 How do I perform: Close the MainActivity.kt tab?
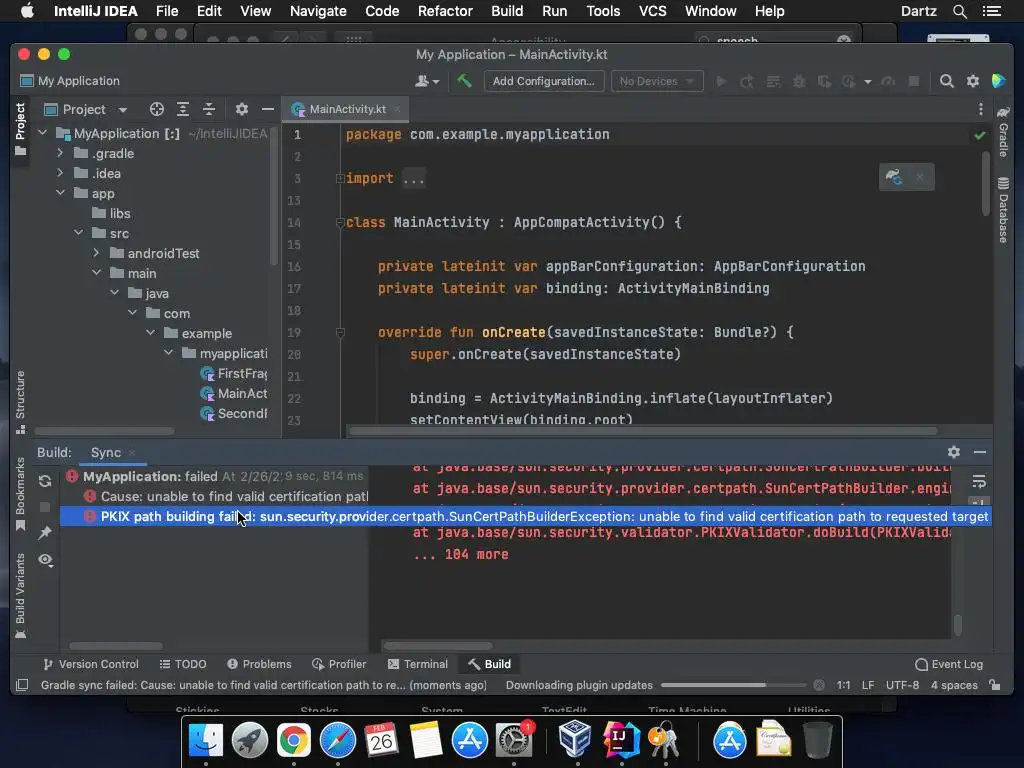[x=397, y=109]
